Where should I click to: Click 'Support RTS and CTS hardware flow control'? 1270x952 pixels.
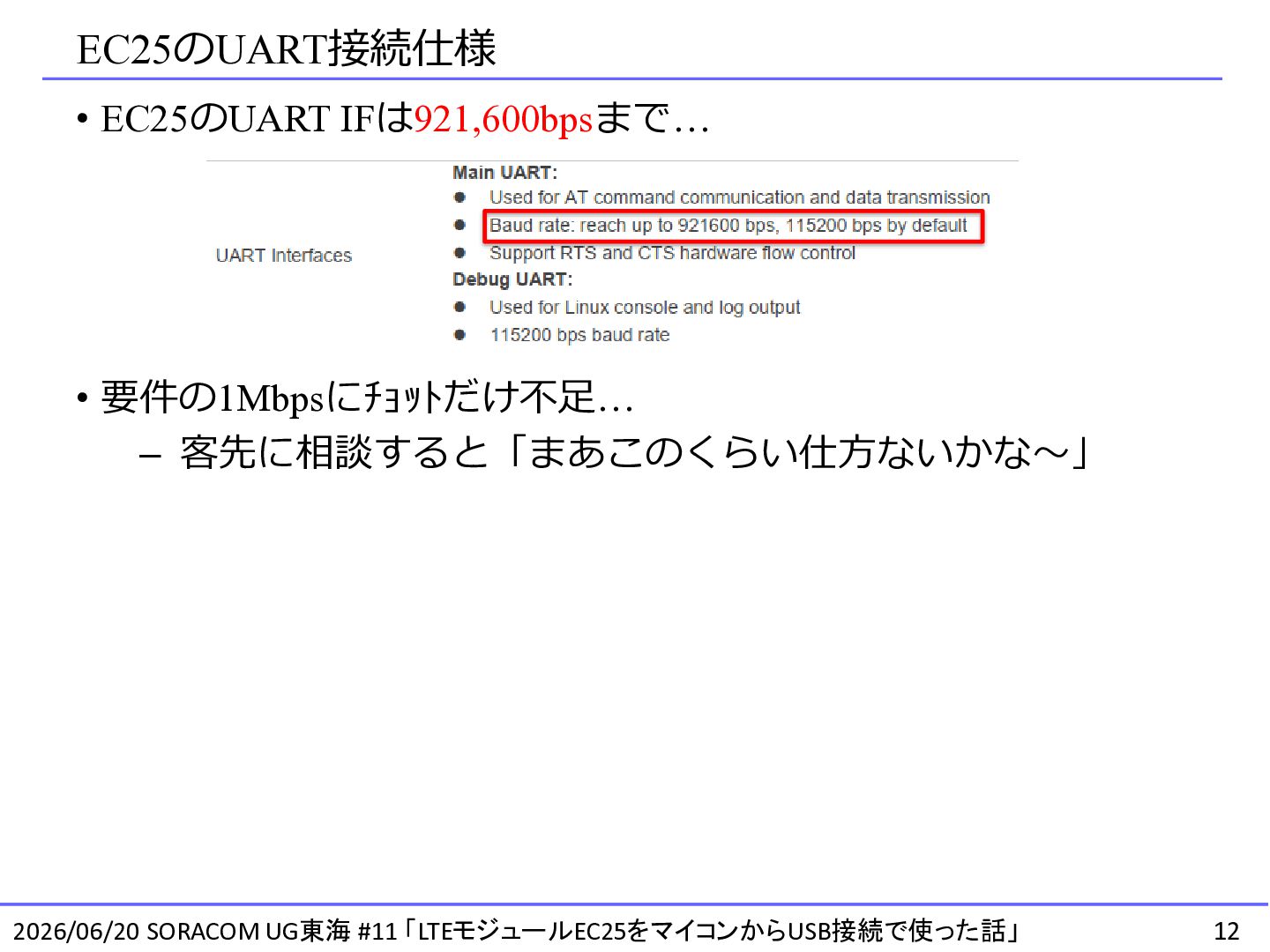(673, 253)
